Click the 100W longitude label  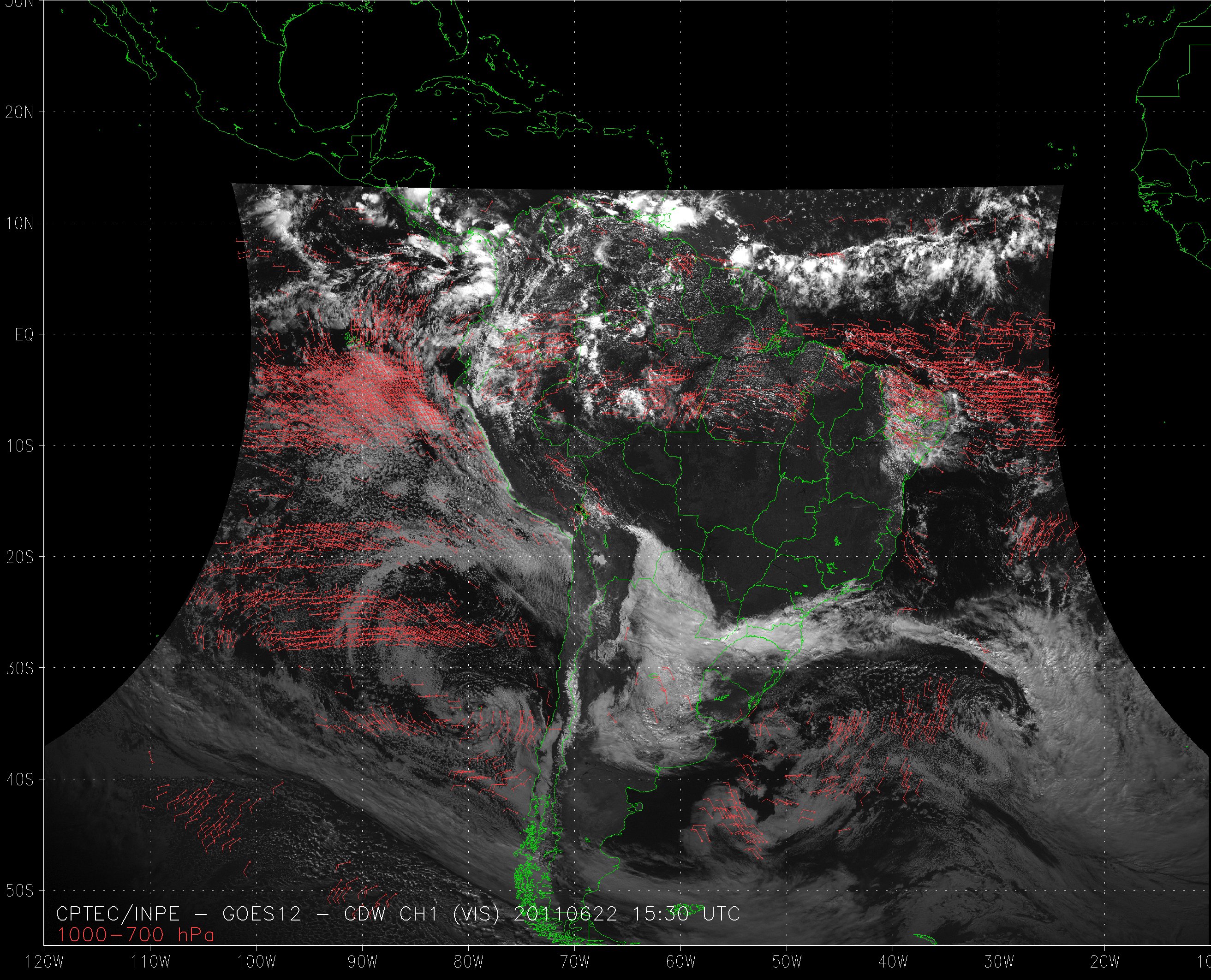(x=257, y=962)
